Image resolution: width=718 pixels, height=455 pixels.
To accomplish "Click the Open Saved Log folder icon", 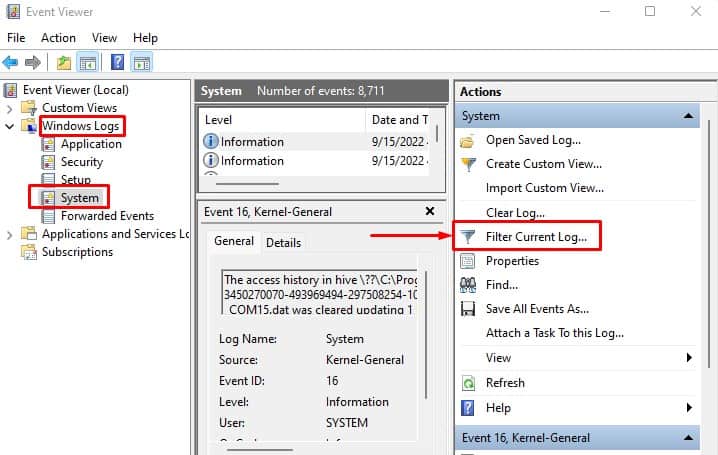I will pyautogui.click(x=468, y=141).
